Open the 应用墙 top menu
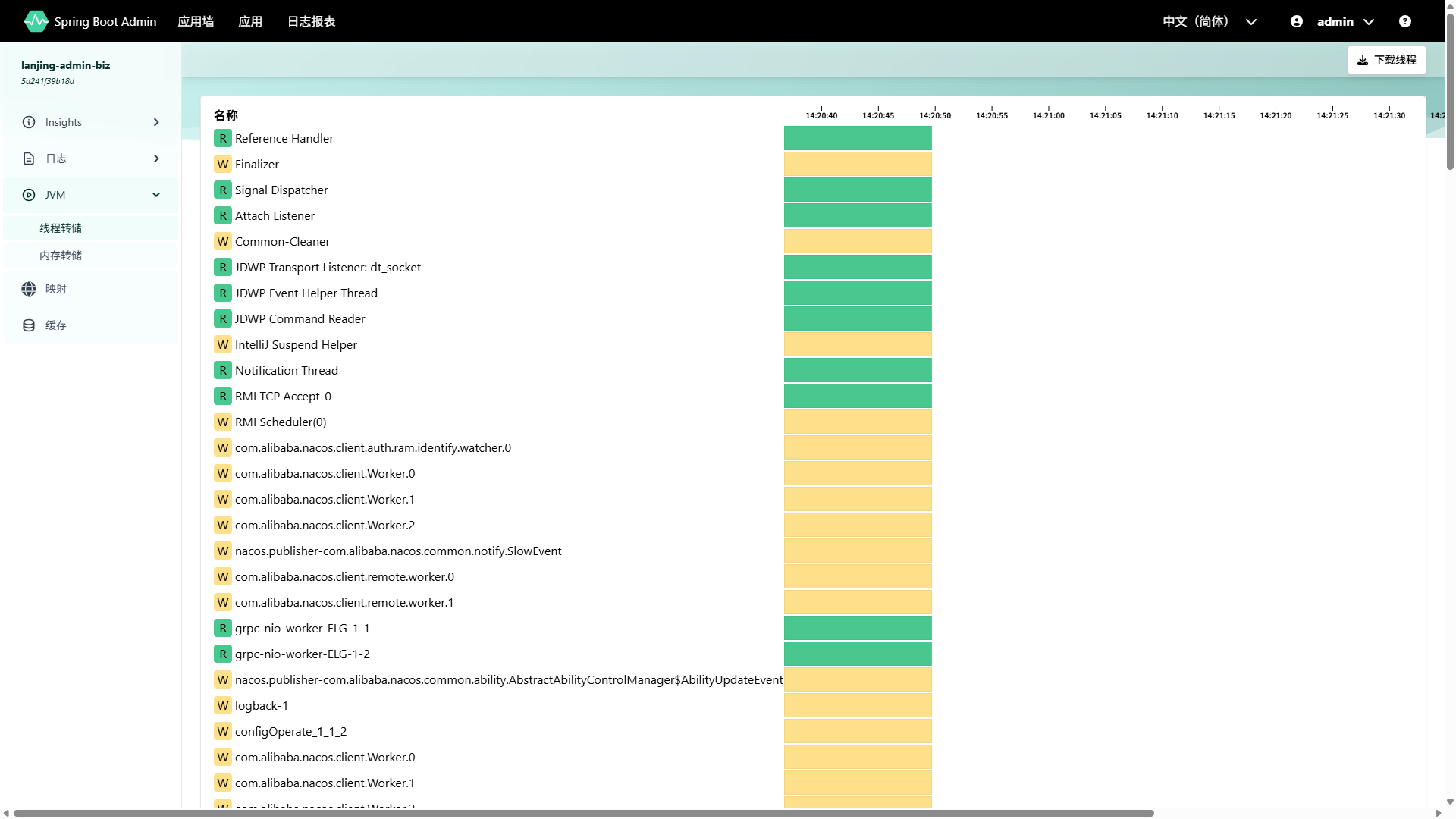1456x819 pixels. (196, 21)
